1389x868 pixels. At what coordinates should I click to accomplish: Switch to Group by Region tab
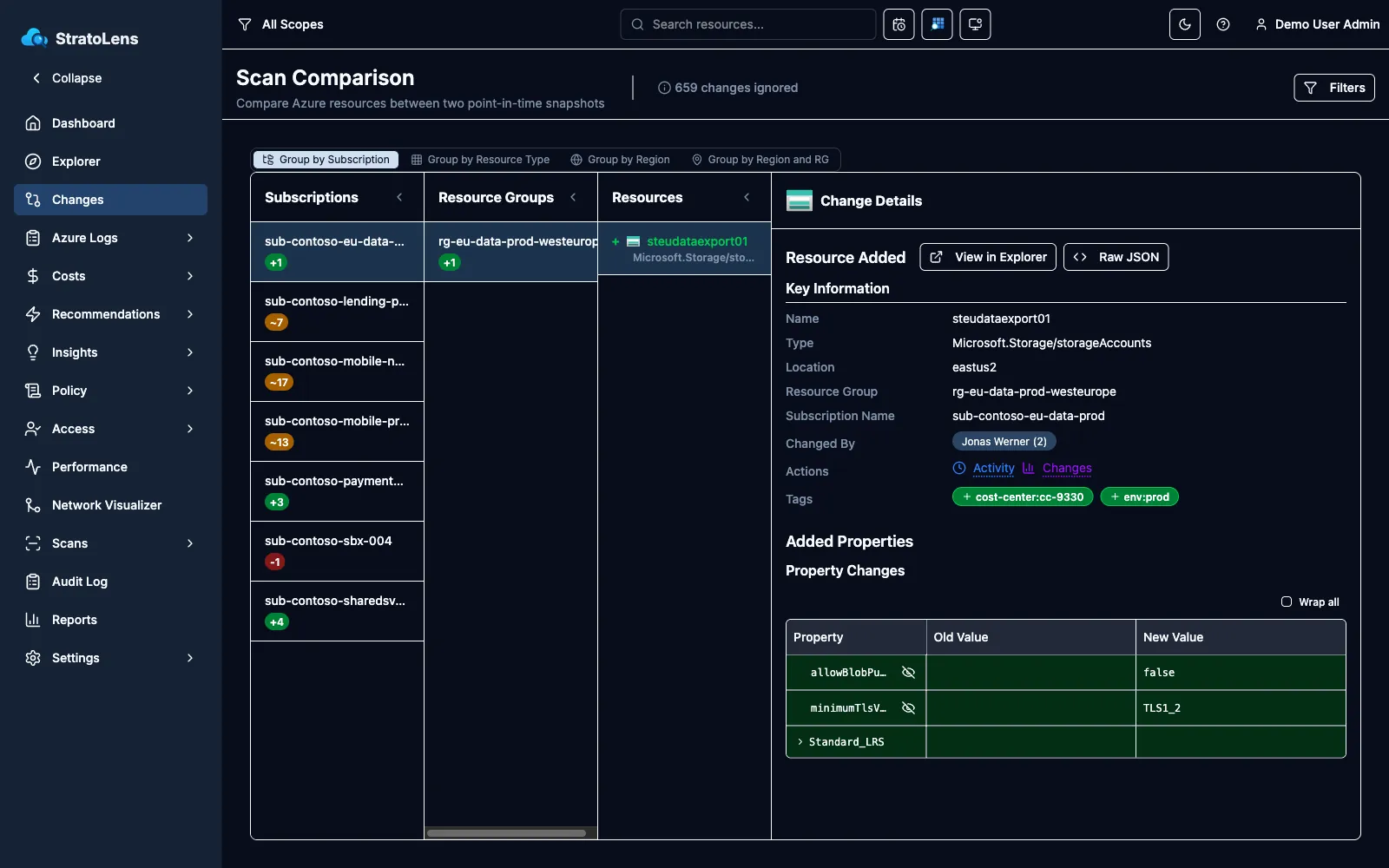tap(620, 160)
